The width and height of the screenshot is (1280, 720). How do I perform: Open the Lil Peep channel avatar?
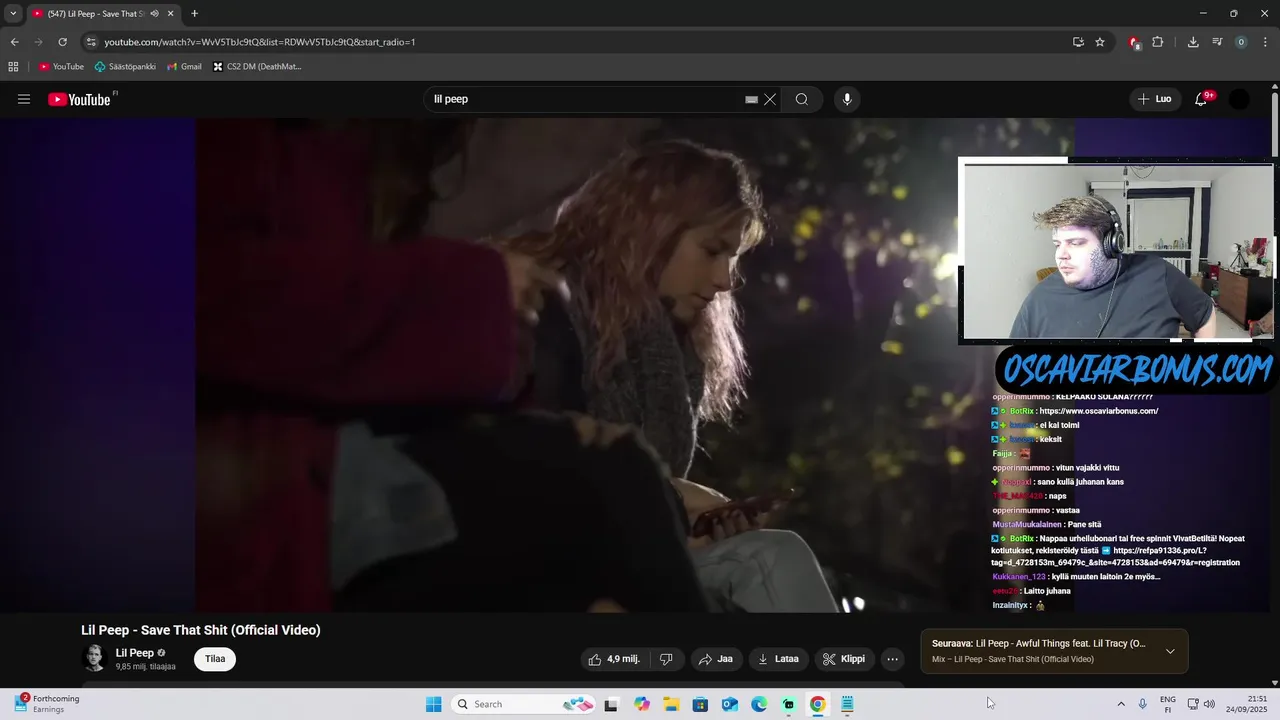[94, 658]
